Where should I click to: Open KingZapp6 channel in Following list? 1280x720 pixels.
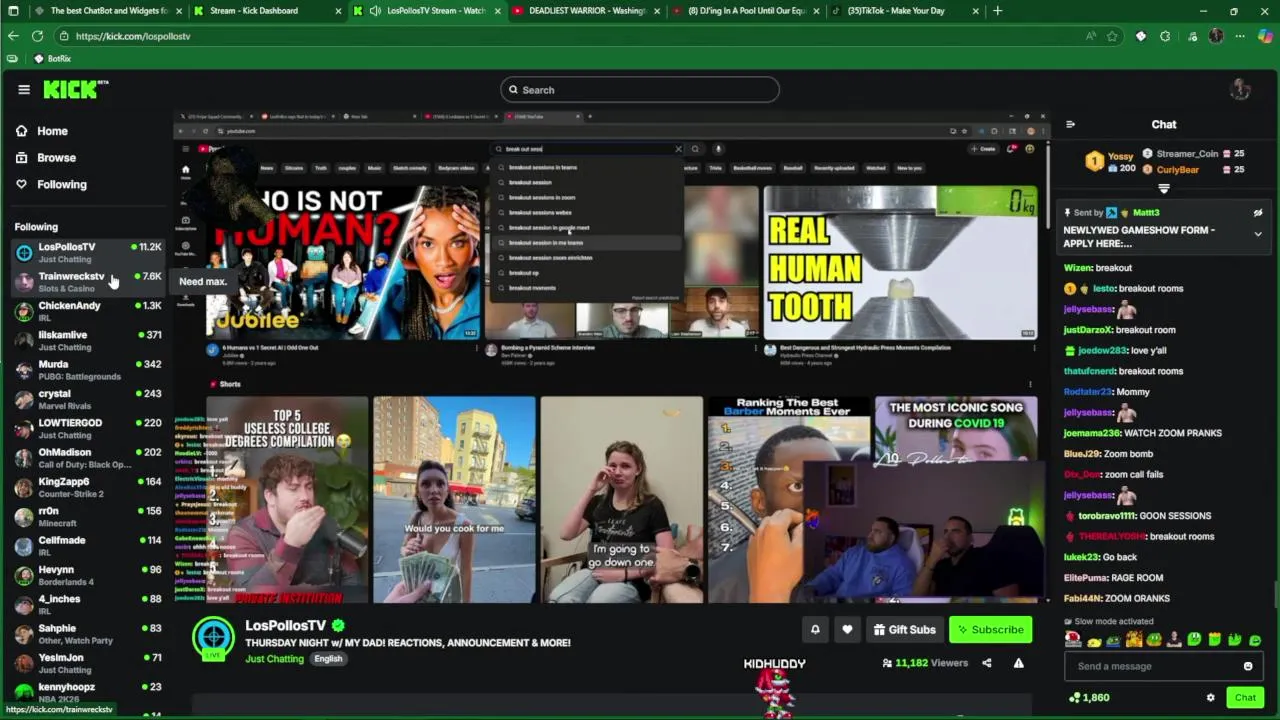88,487
